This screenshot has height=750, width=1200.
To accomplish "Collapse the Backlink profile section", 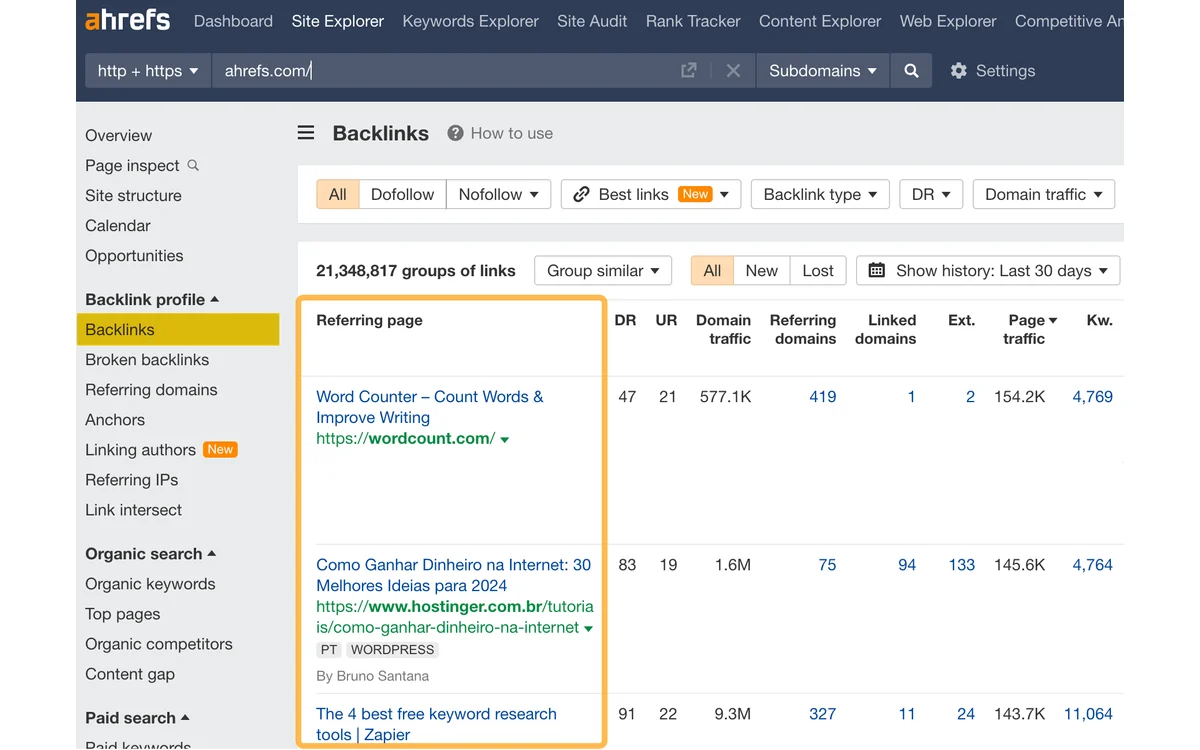I will (x=152, y=299).
